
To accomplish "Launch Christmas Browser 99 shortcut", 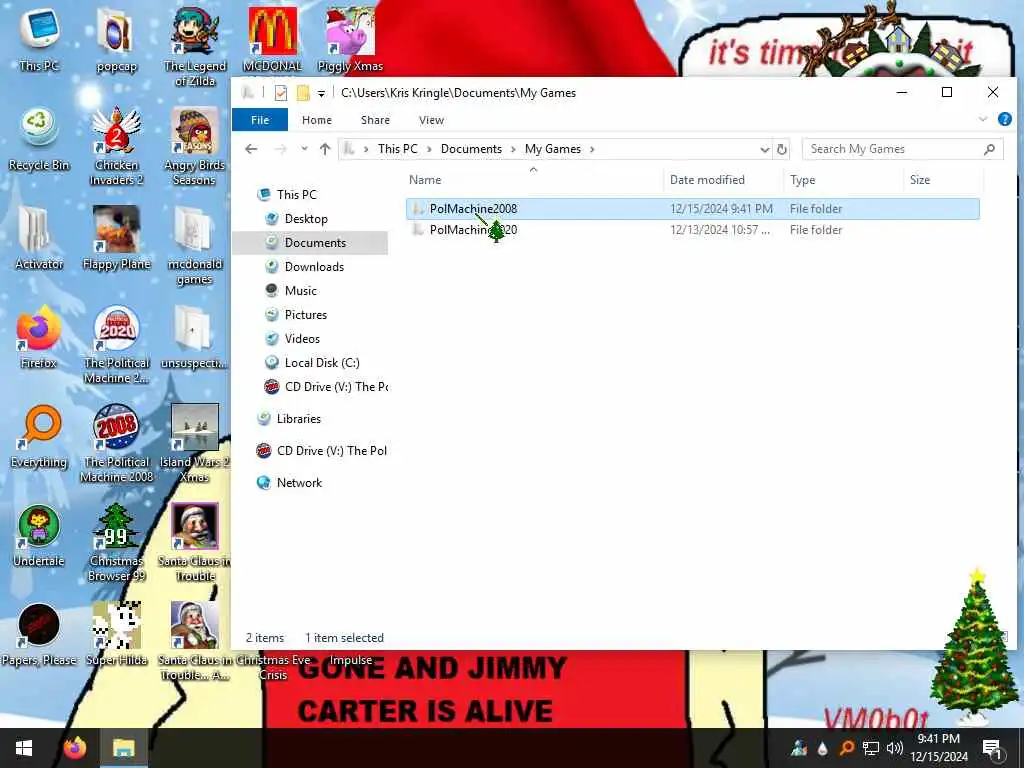I will click(x=116, y=542).
